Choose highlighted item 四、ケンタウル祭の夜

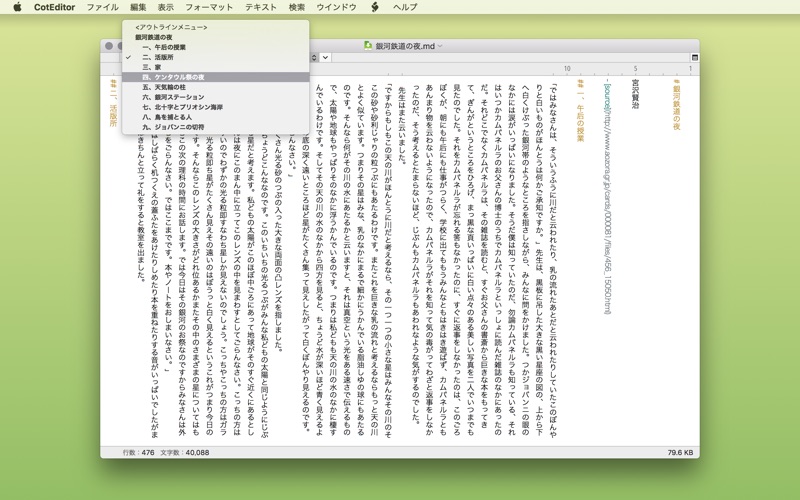click(x=215, y=77)
